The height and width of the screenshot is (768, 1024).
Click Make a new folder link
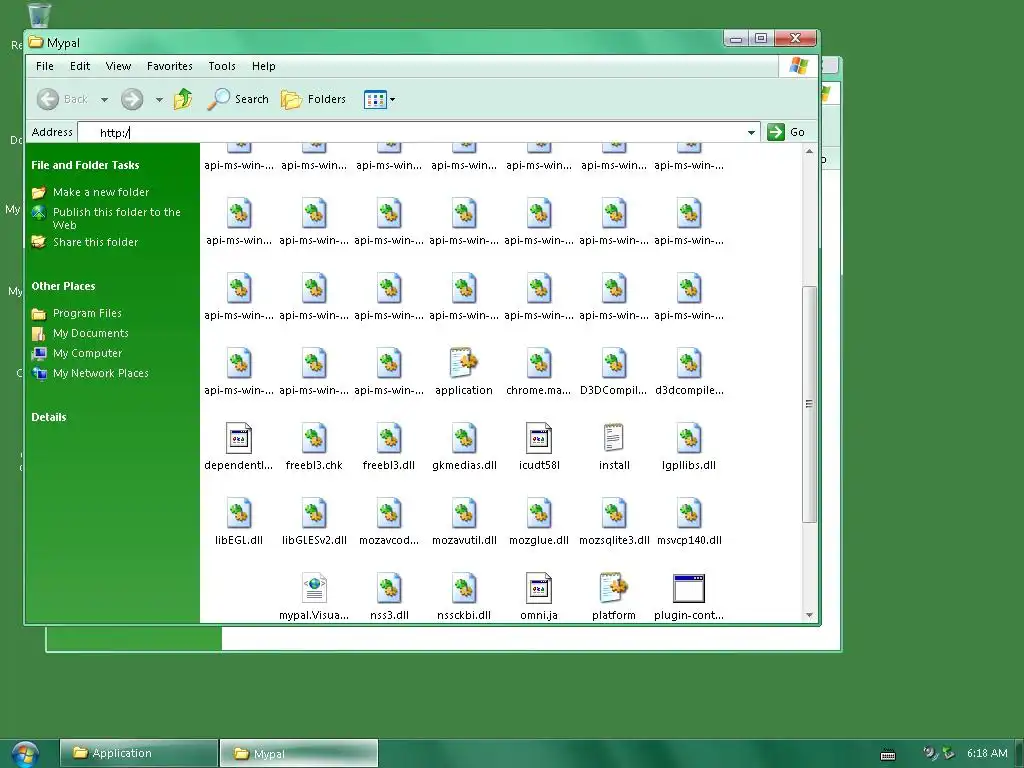click(101, 192)
